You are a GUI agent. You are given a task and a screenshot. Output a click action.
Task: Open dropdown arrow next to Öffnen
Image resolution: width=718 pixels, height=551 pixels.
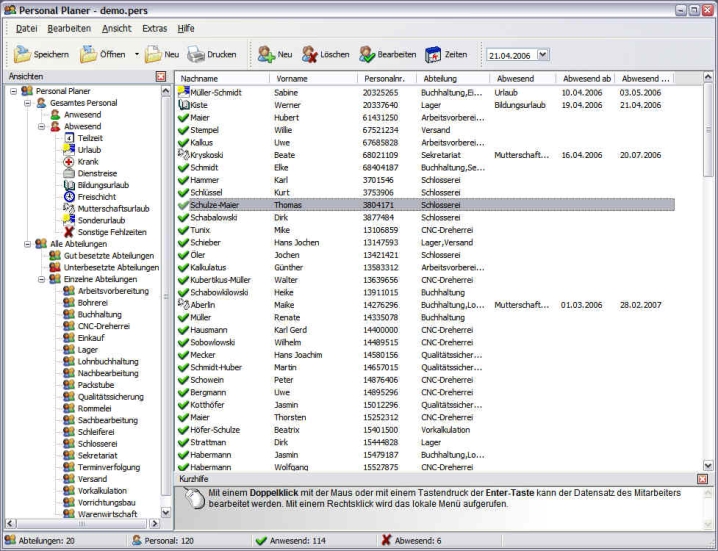point(137,55)
